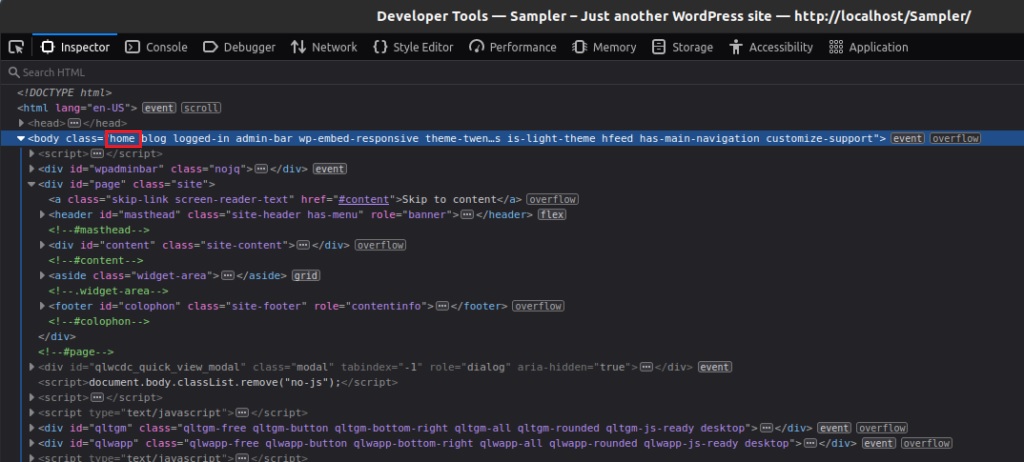1024x462 pixels.
Task: Click ellipsis in quick view modal div
Action: pyautogui.click(x=647, y=367)
